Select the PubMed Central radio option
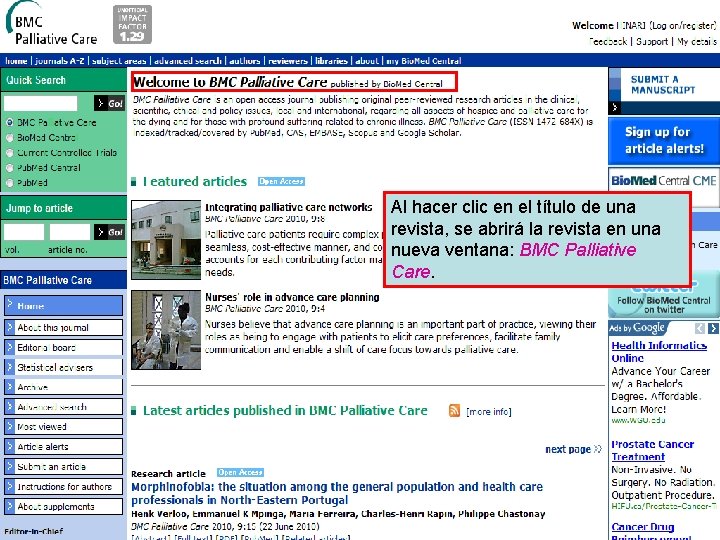 [10, 168]
